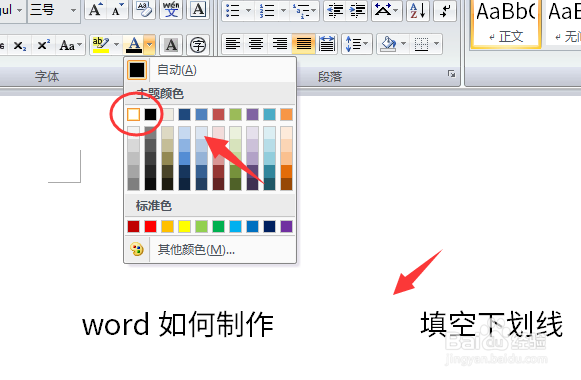This screenshot has height=380, width=581.
Task: Open the font name dropdown arrow
Action: 19,10
